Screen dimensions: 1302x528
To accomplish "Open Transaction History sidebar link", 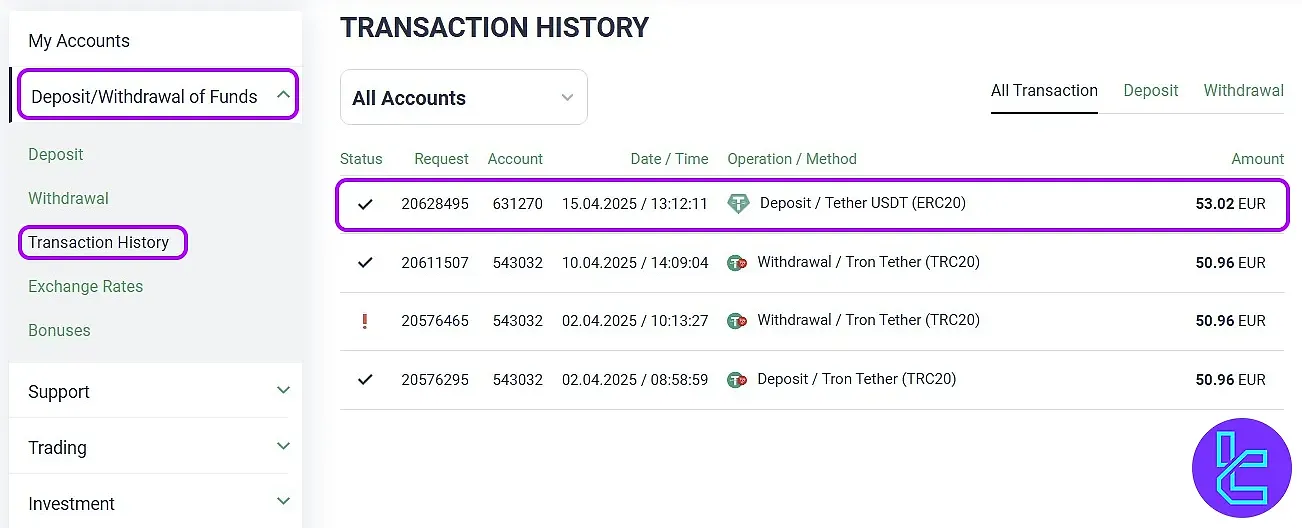I will [x=99, y=242].
